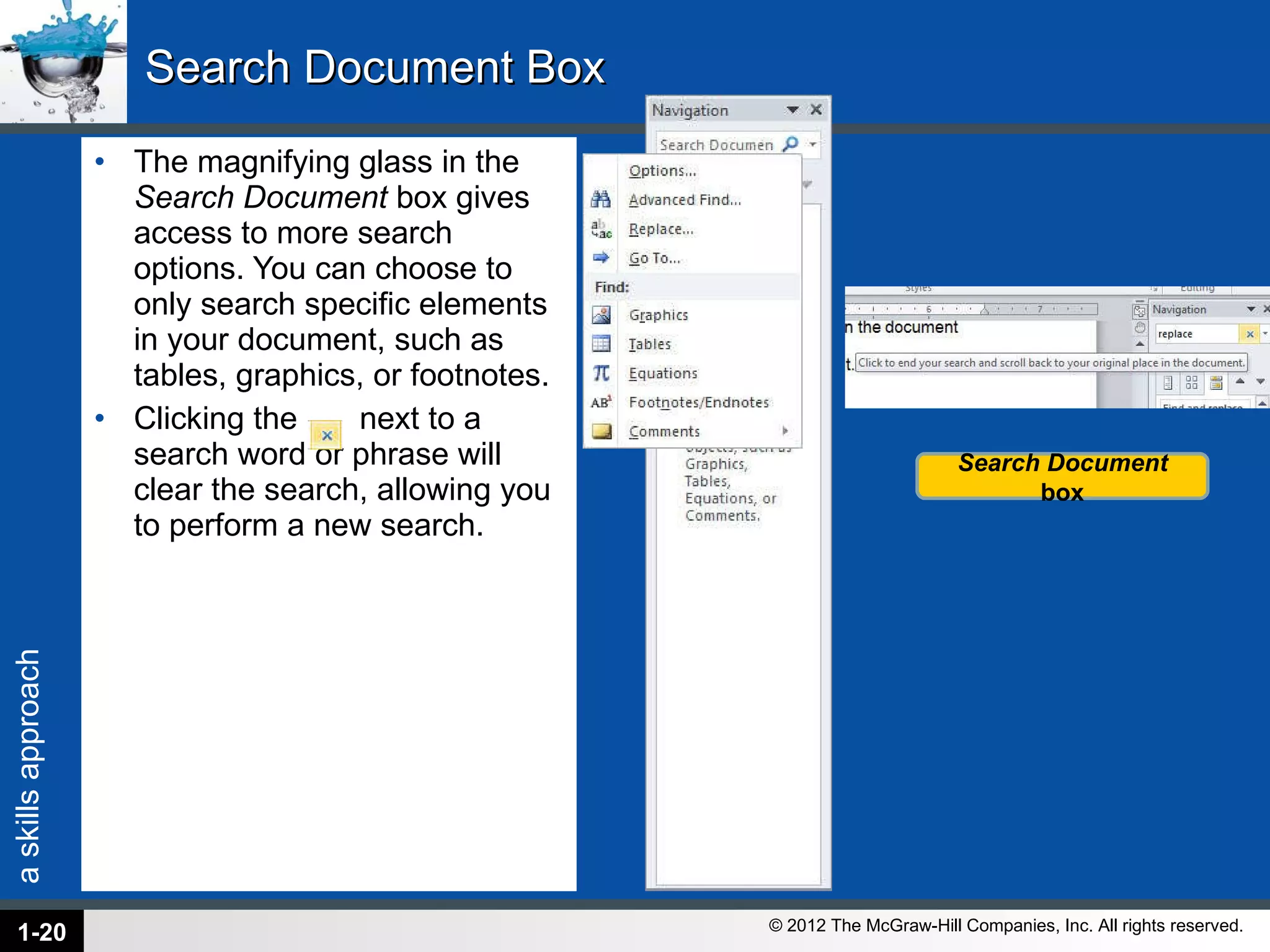
Task: Click the 'Styles' ribbon group label
Action: pos(918,288)
